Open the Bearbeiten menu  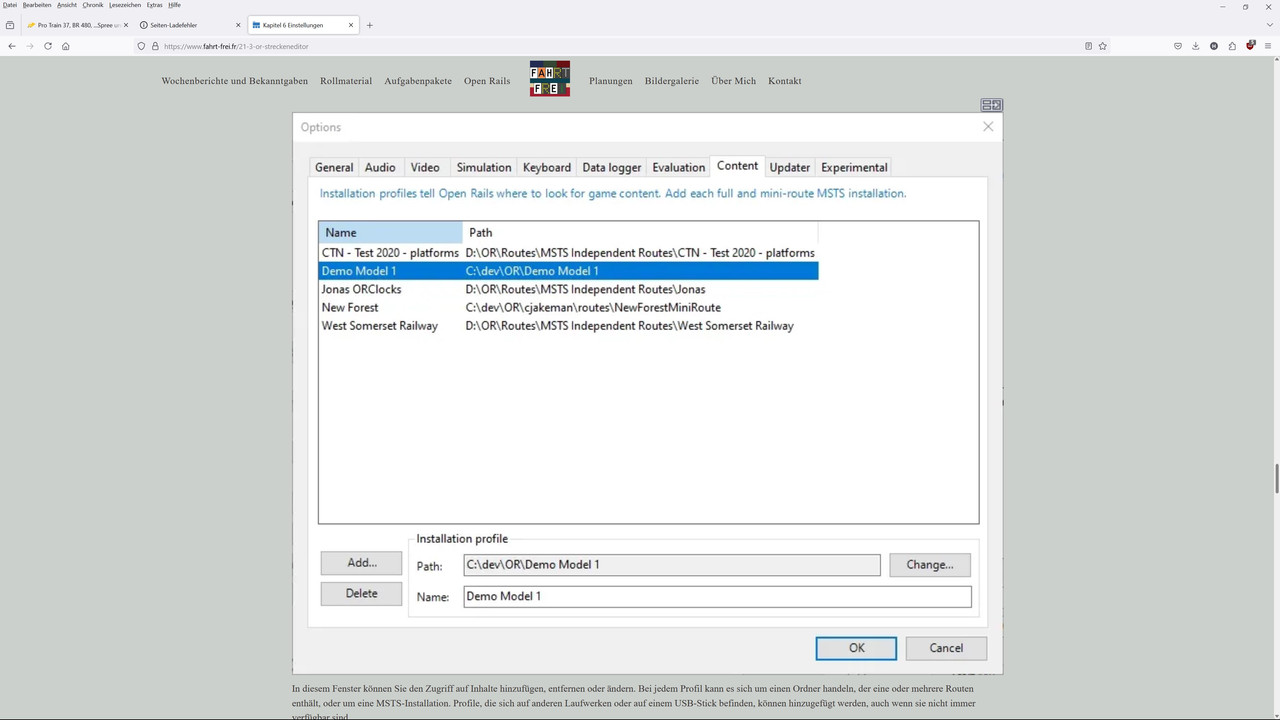(37, 5)
